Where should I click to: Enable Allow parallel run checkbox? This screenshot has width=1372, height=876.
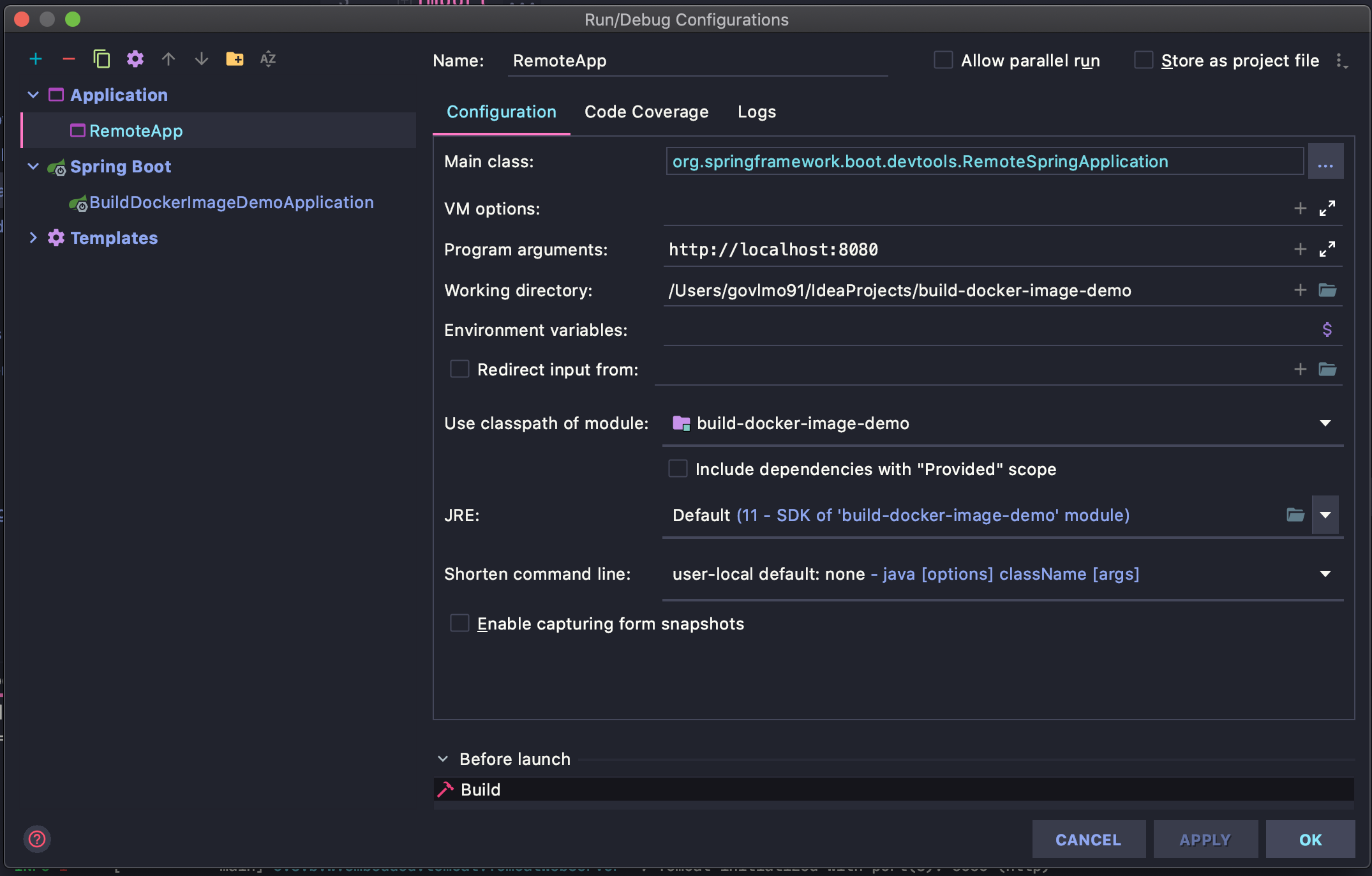coord(943,61)
